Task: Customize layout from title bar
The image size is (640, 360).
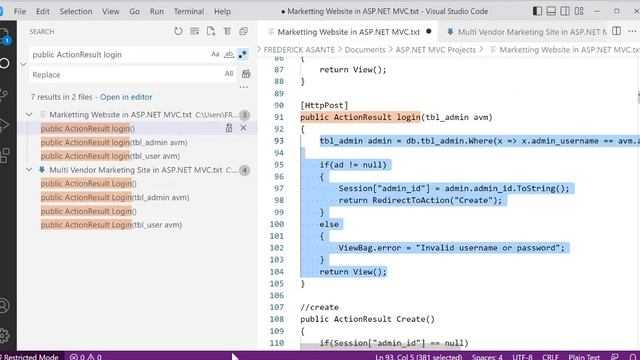Action: click(579, 11)
